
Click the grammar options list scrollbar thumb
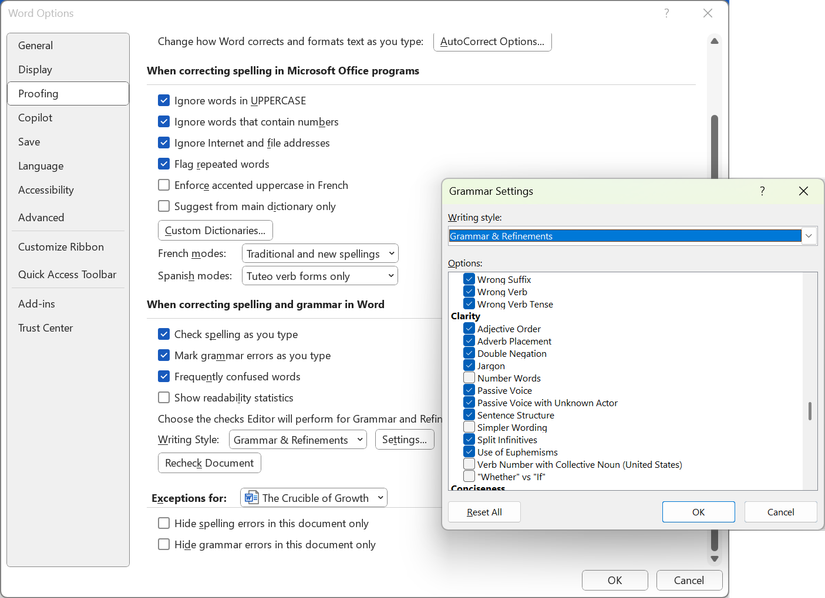coord(810,412)
